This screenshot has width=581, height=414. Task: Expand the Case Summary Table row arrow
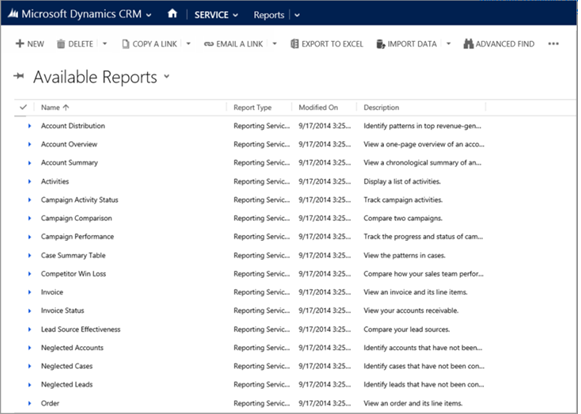pyautogui.click(x=30, y=255)
